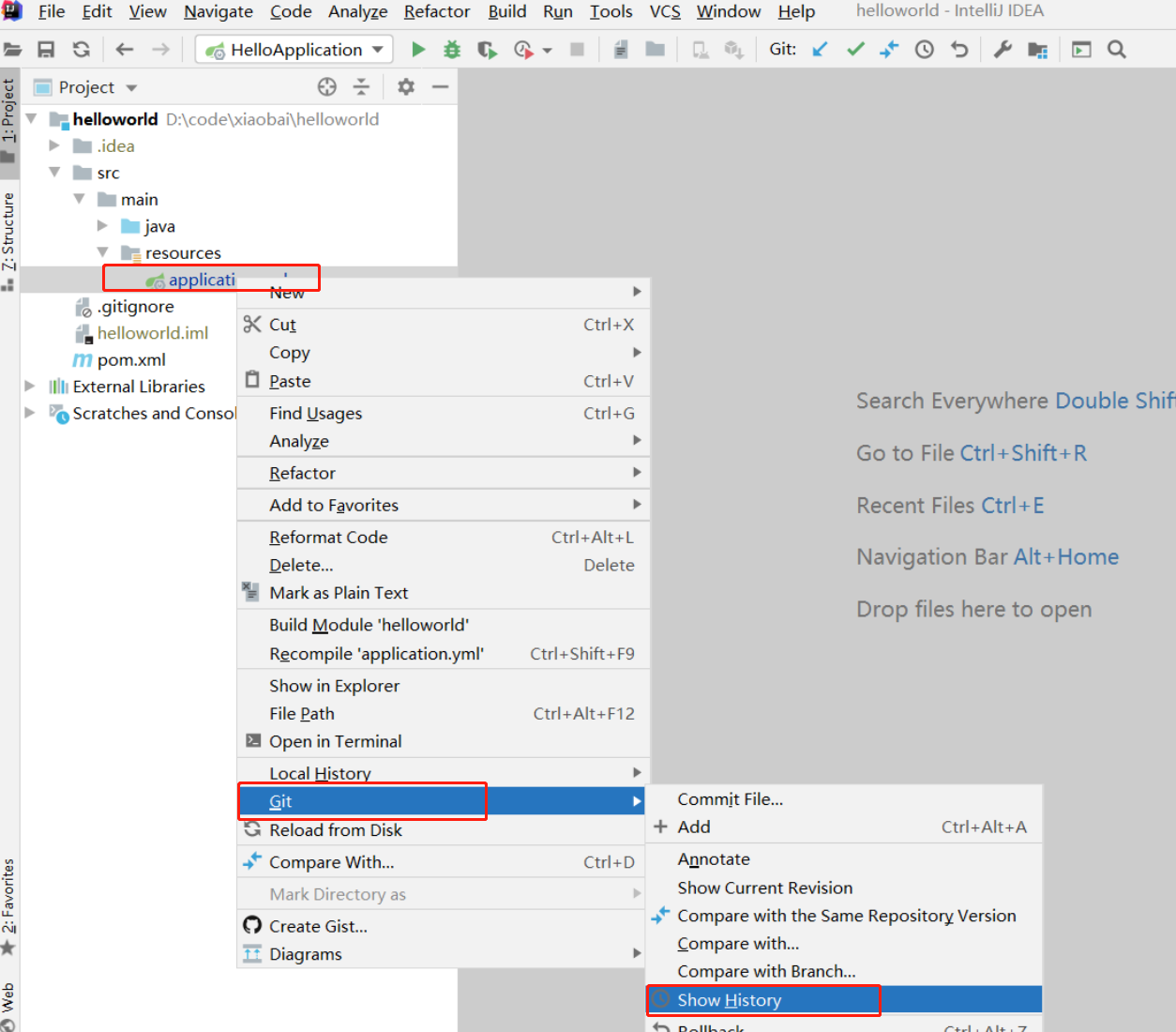Choose Compare with Branch... in Git submenu
The image size is (1176, 1032).
tap(844, 971)
